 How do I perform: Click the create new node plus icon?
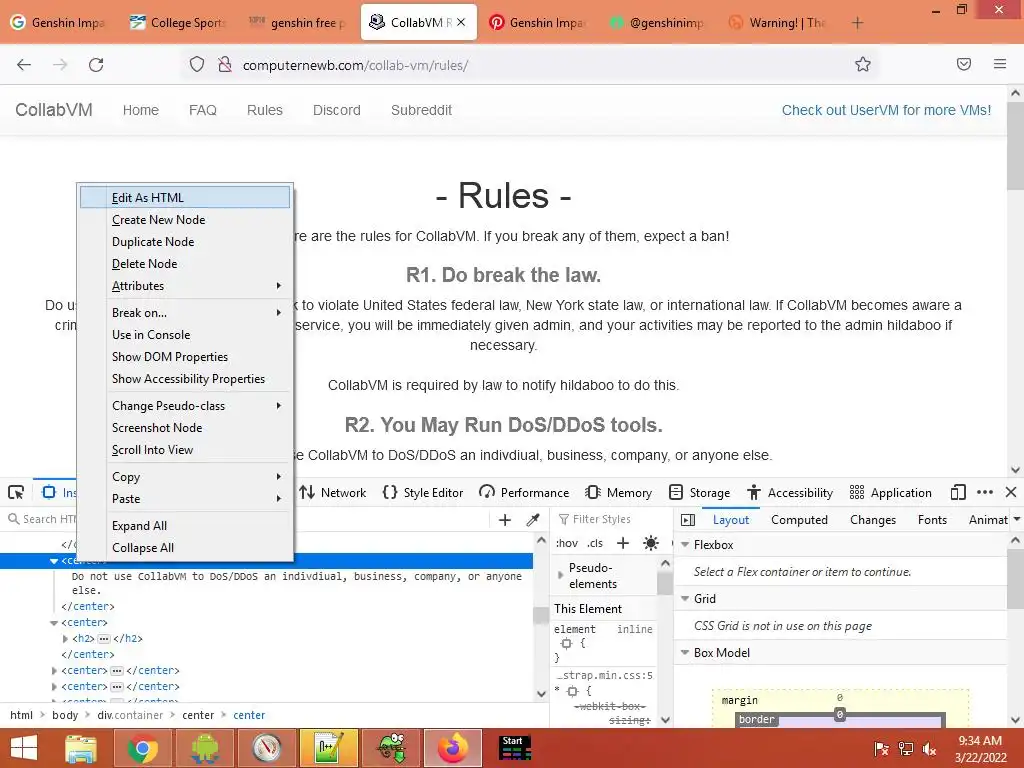click(505, 520)
